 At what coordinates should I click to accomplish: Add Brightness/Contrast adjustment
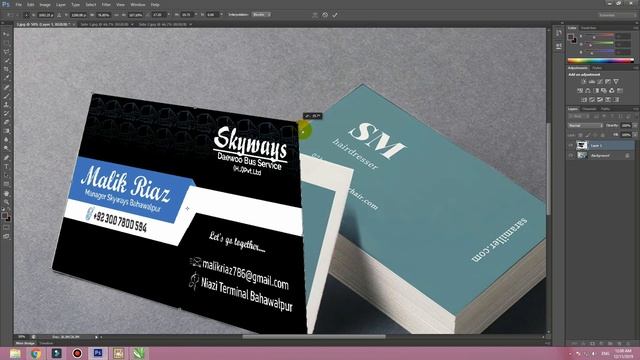(584, 82)
